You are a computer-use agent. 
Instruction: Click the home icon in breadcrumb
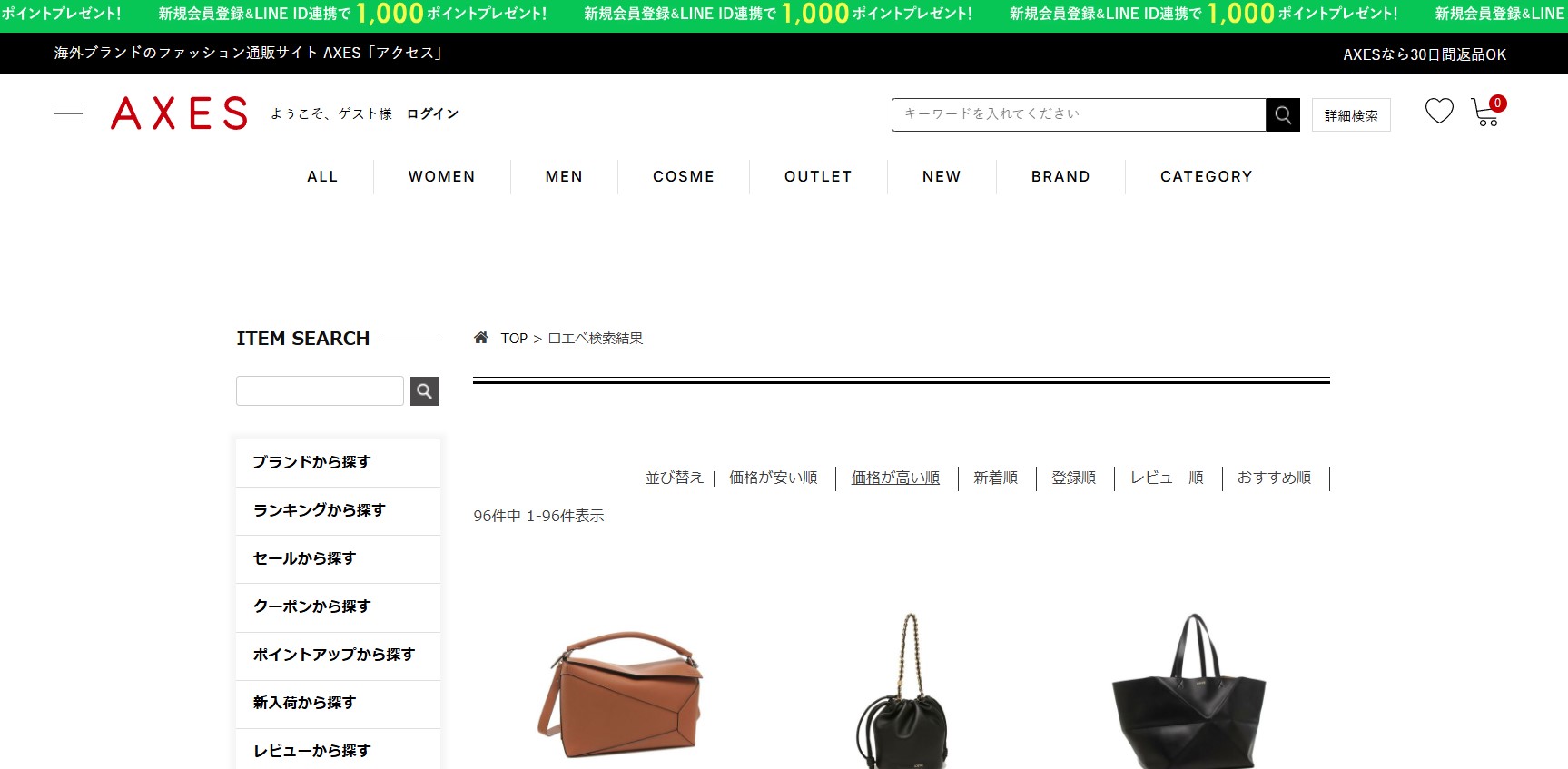481,338
